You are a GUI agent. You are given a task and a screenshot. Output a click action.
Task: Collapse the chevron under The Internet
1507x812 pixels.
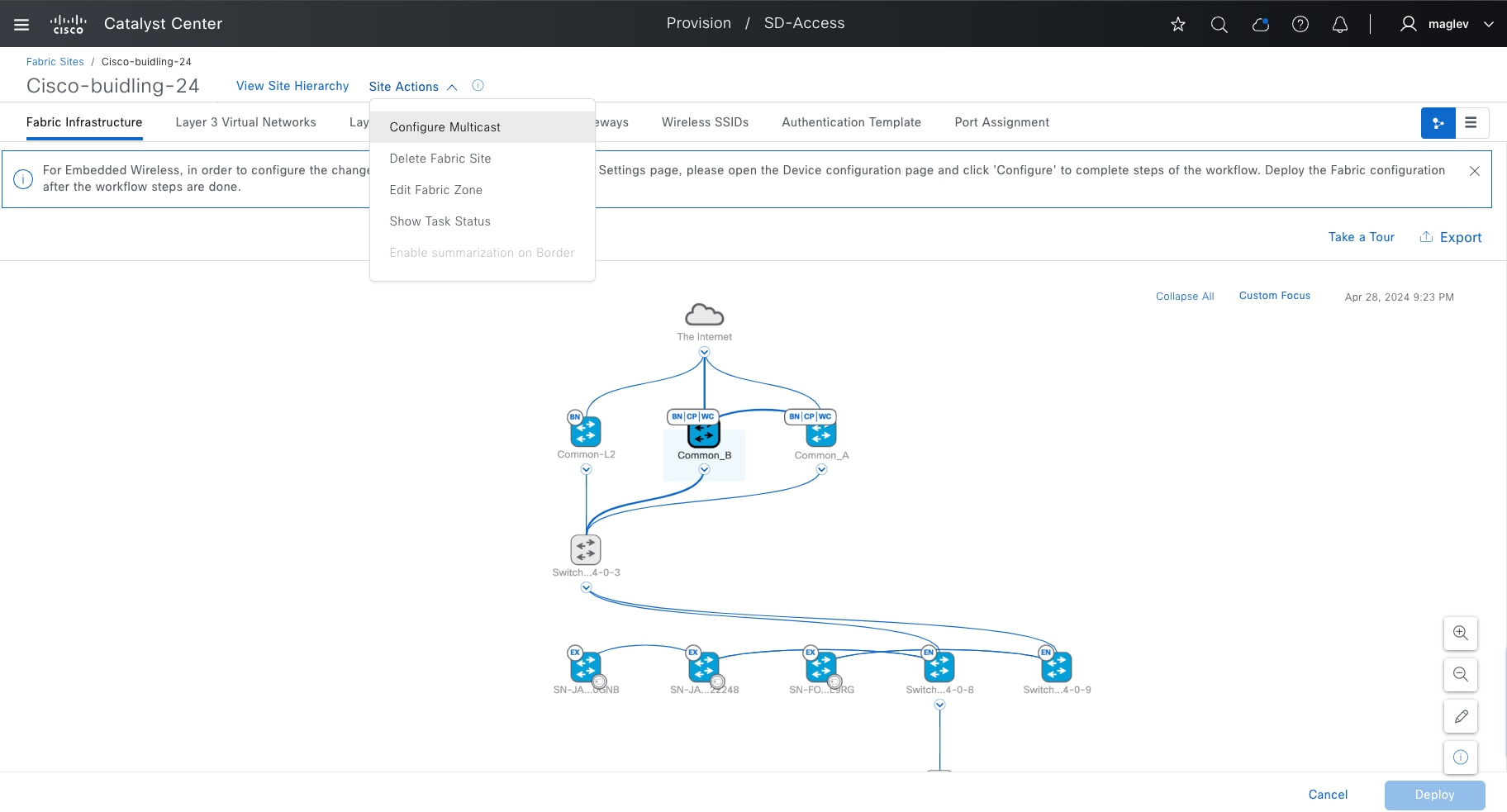click(x=704, y=352)
